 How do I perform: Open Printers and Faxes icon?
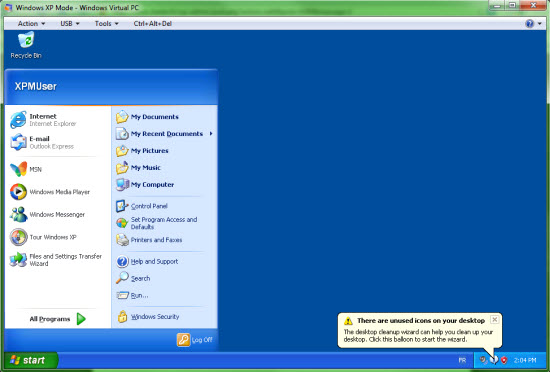(x=122, y=240)
